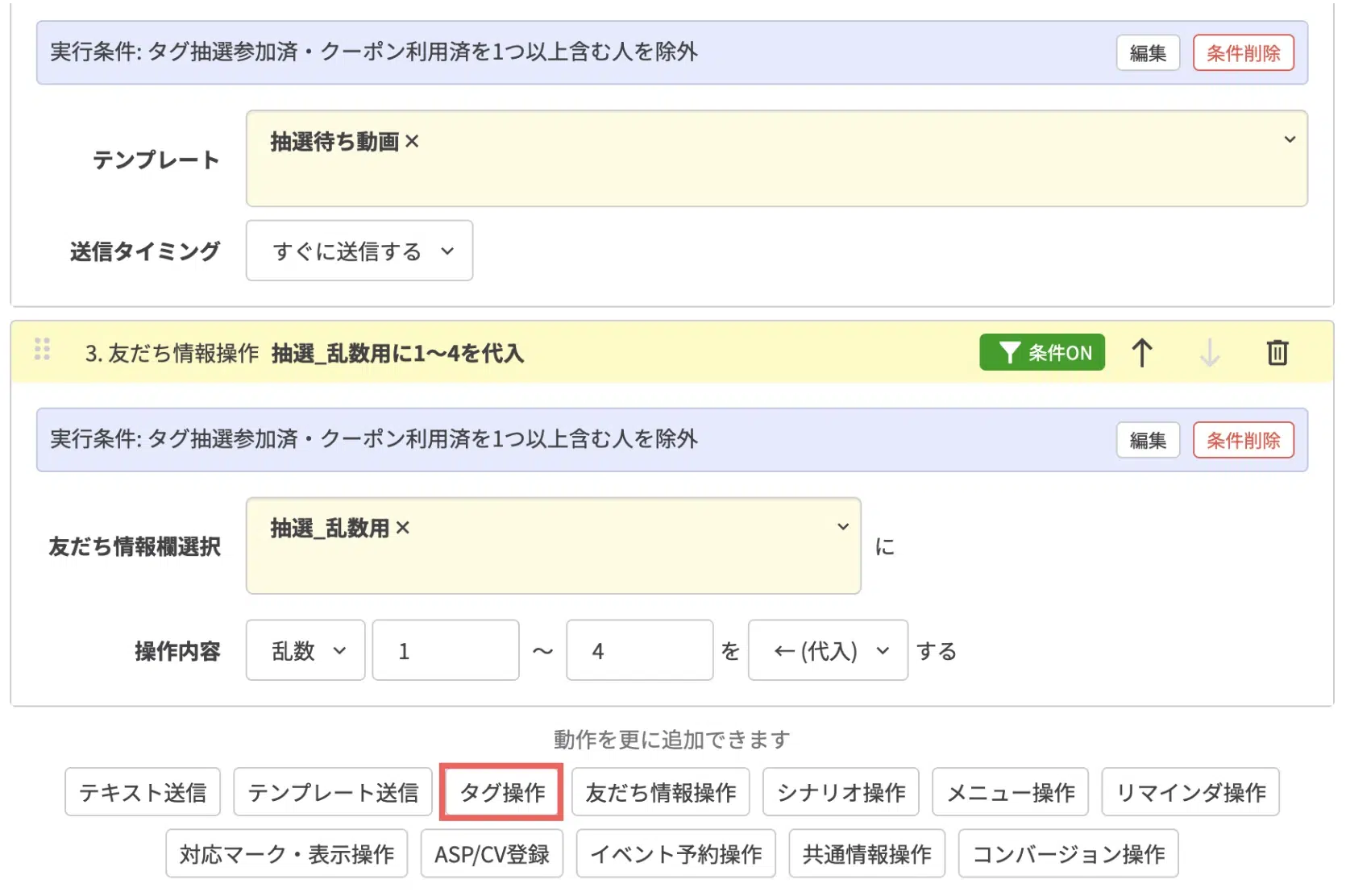Click 編集 on the top condition bar

tap(1148, 53)
